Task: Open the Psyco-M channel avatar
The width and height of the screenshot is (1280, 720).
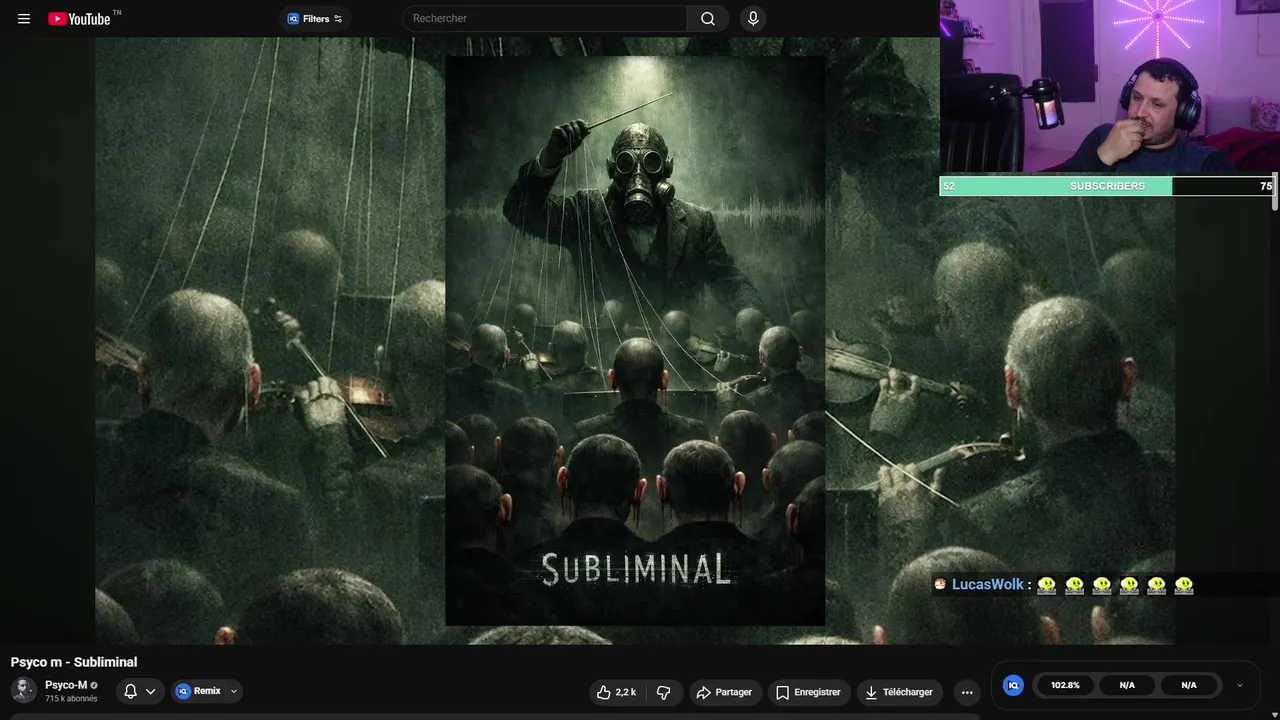Action: click(24, 690)
